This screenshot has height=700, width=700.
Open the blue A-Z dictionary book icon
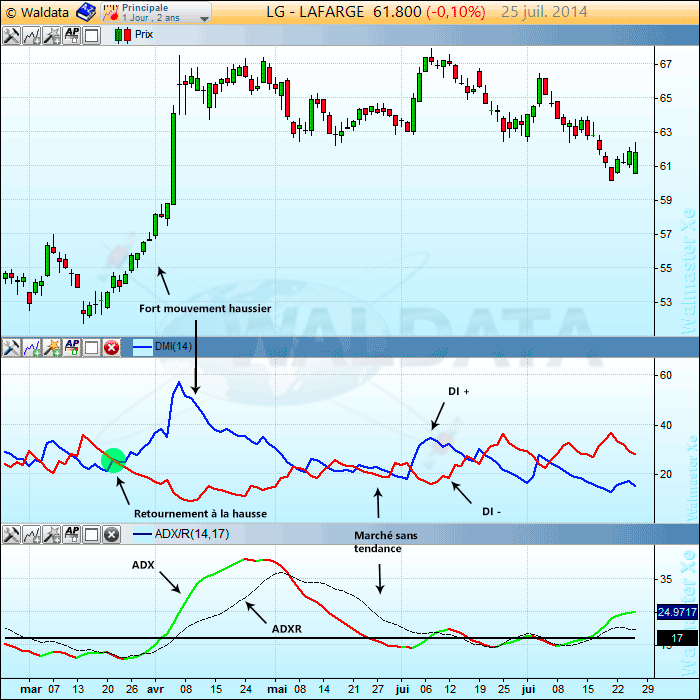(86, 12)
